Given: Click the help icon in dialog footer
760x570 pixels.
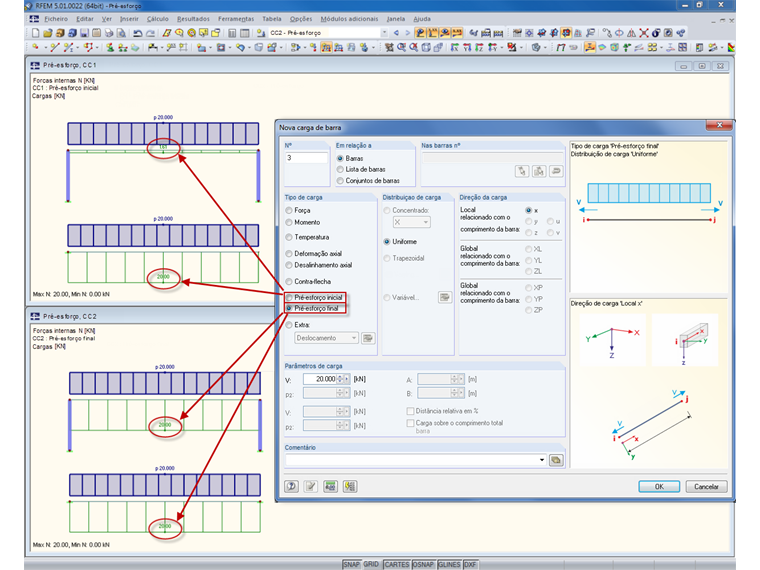Looking at the screenshot, I should point(292,487).
